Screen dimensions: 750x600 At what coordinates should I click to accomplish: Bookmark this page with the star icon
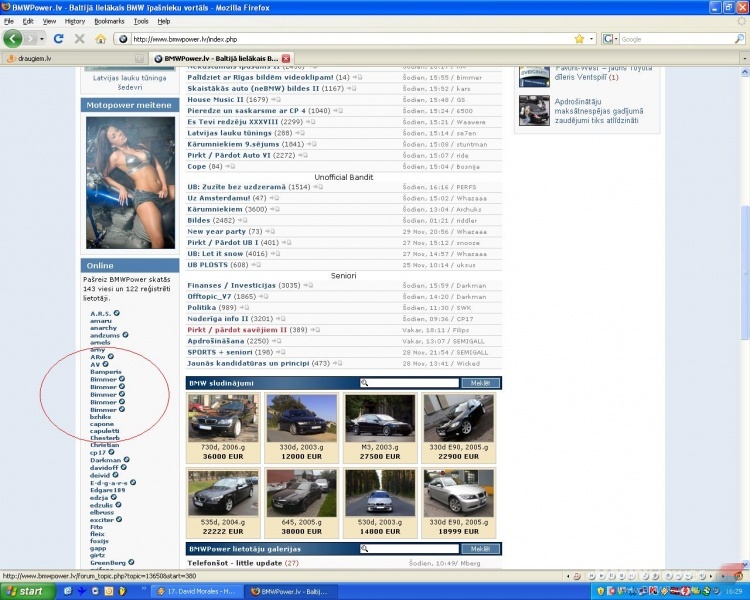[x=579, y=39]
